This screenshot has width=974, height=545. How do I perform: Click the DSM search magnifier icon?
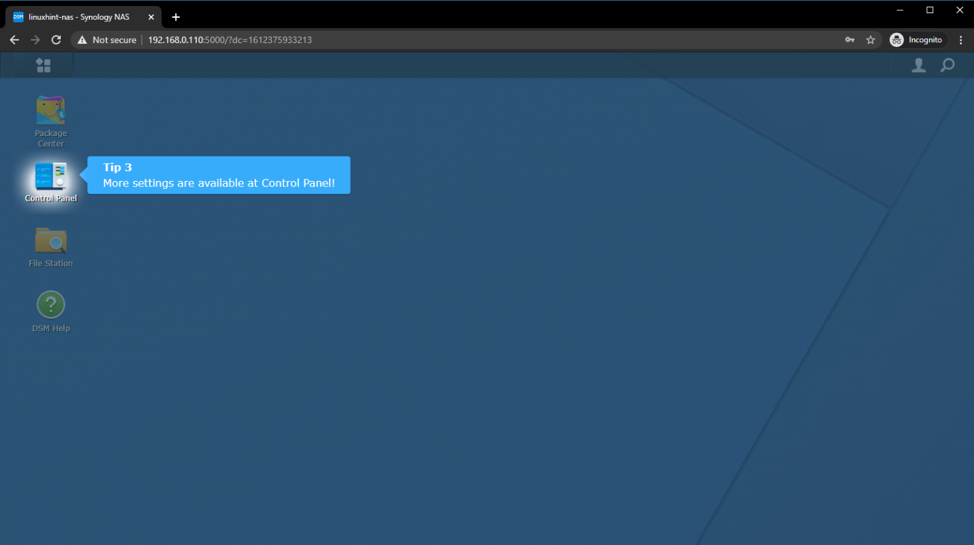click(x=947, y=65)
